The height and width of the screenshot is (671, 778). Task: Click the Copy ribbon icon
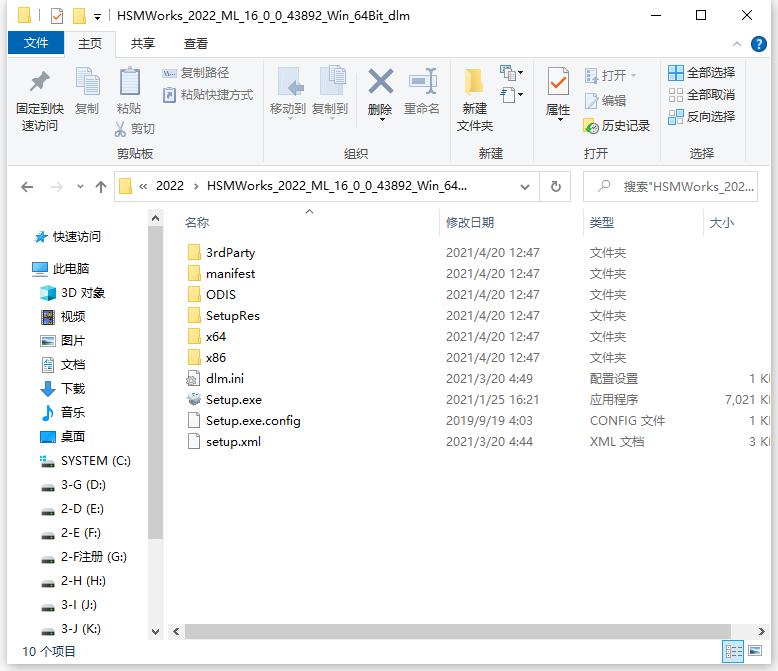point(87,81)
